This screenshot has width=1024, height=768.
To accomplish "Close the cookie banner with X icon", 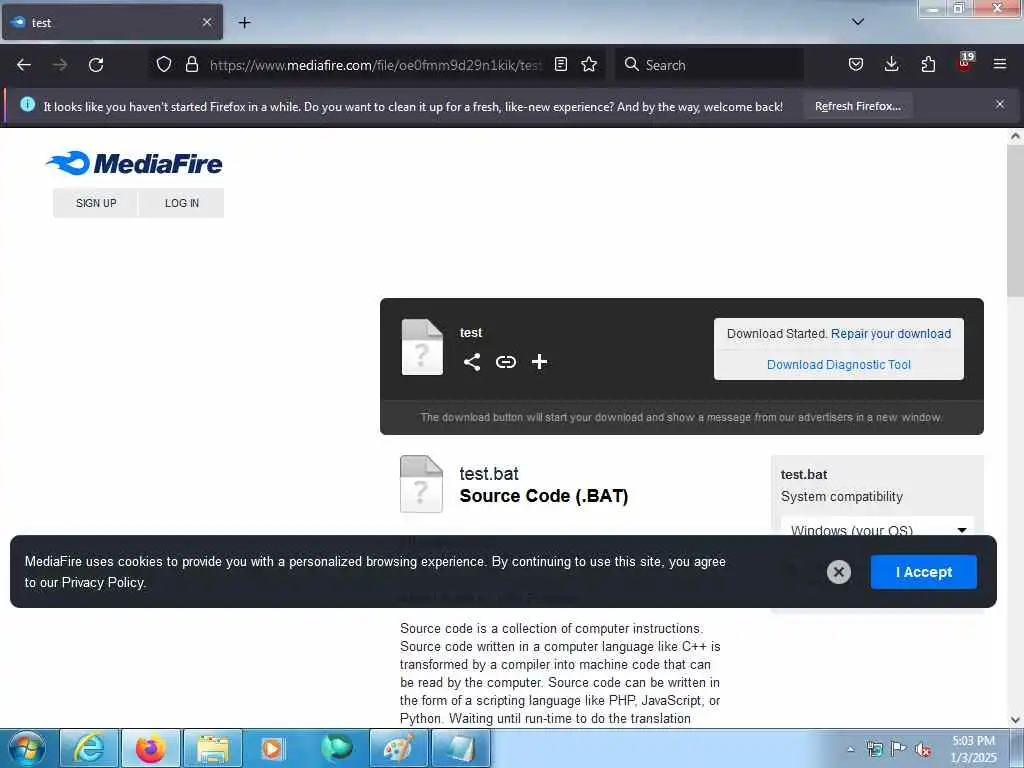I will point(839,572).
